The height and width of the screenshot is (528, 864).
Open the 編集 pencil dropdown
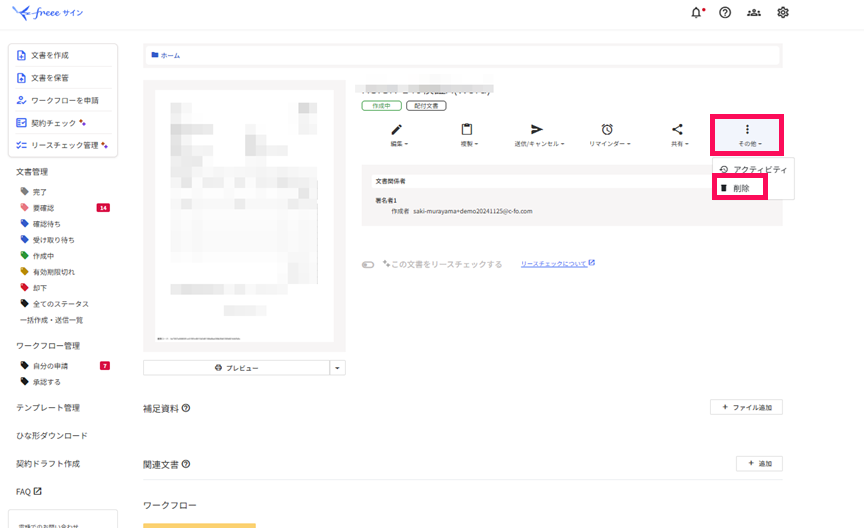(398, 135)
